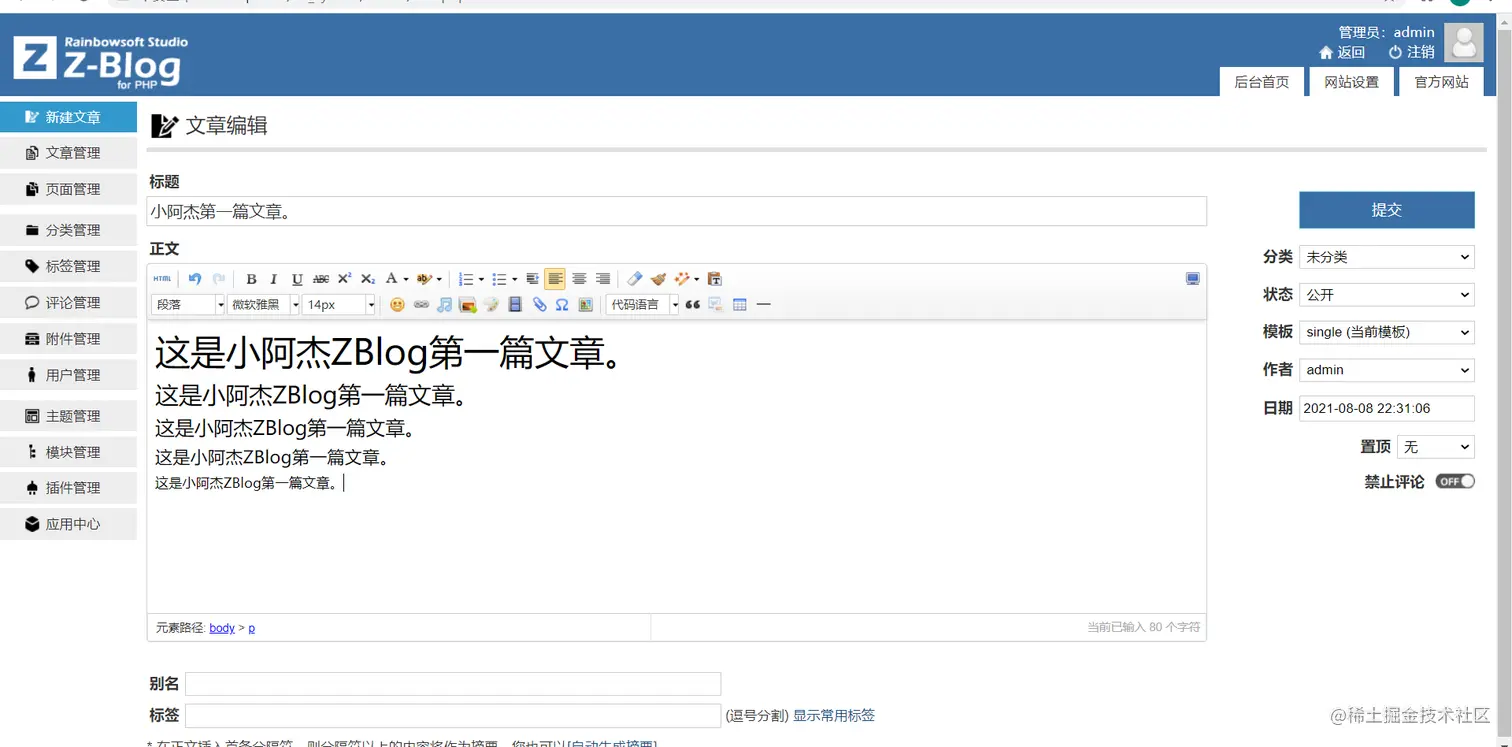Screen dimensions: 1512x747
Task: Insert an ordered numbered list
Action: pos(465,279)
